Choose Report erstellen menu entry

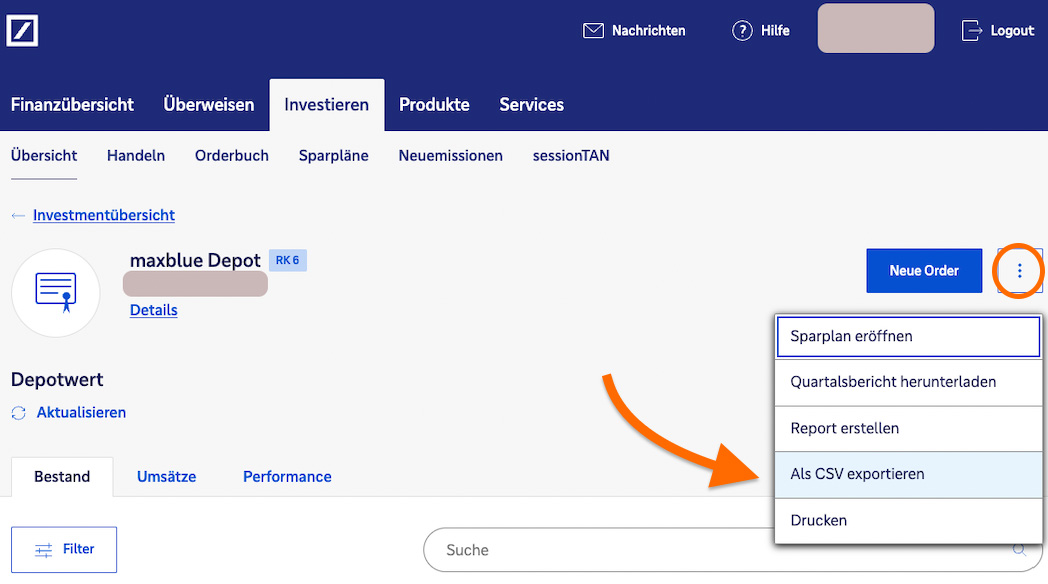[x=908, y=428]
